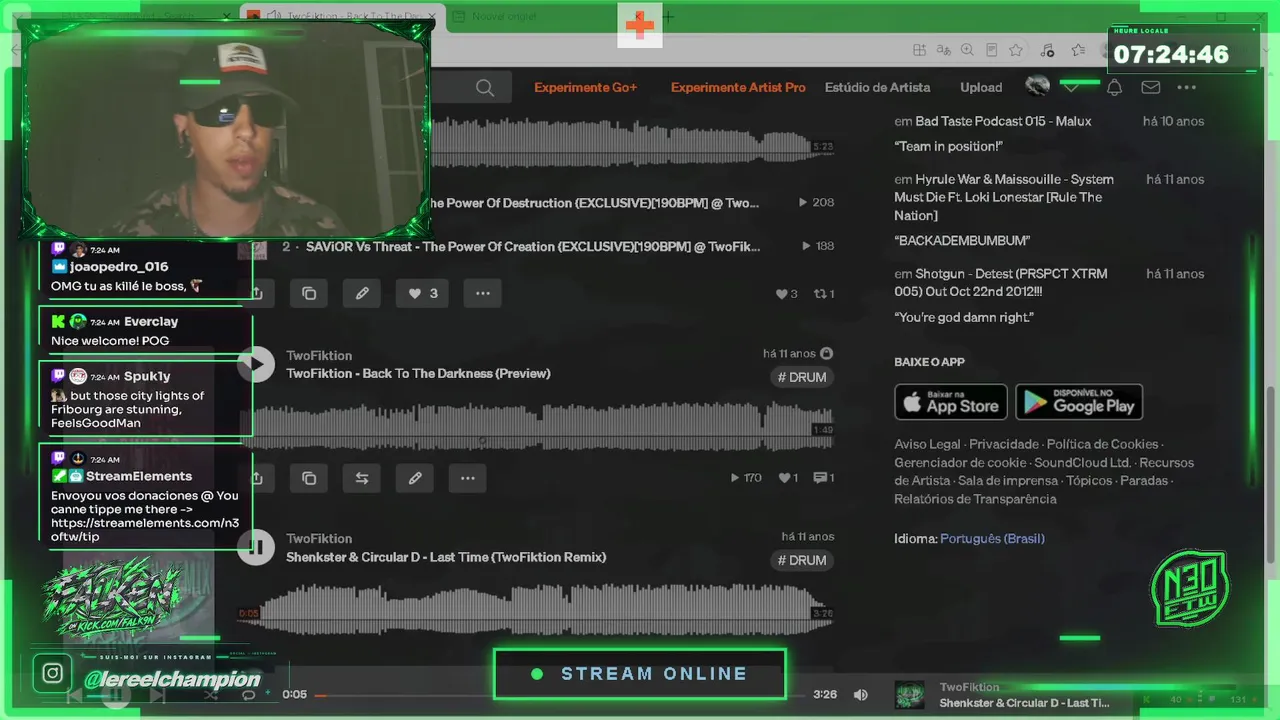Open browser reader view icon
Screen dimensions: 1280x720
tap(991, 50)
